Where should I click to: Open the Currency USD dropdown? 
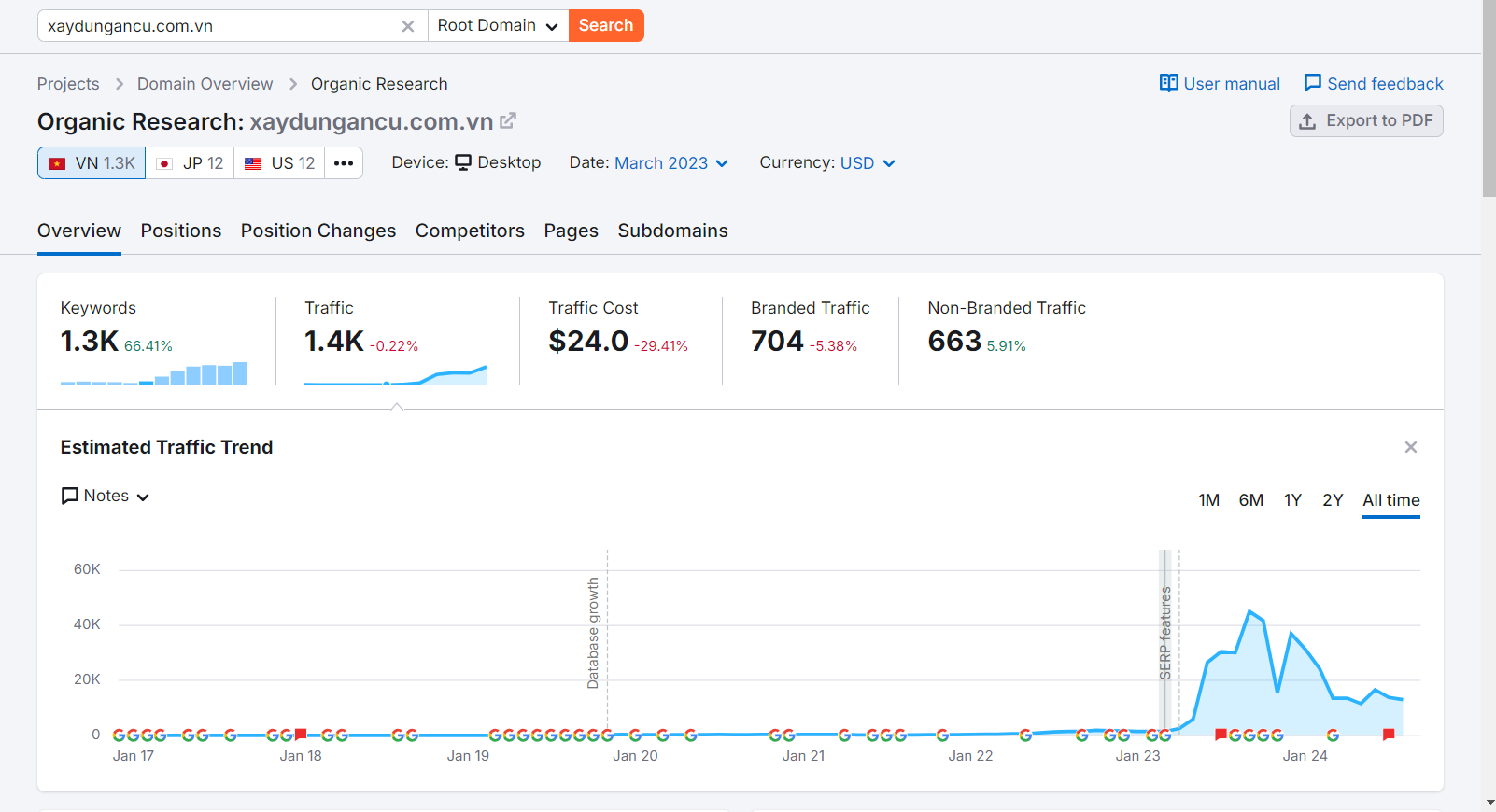coord(868,163)
